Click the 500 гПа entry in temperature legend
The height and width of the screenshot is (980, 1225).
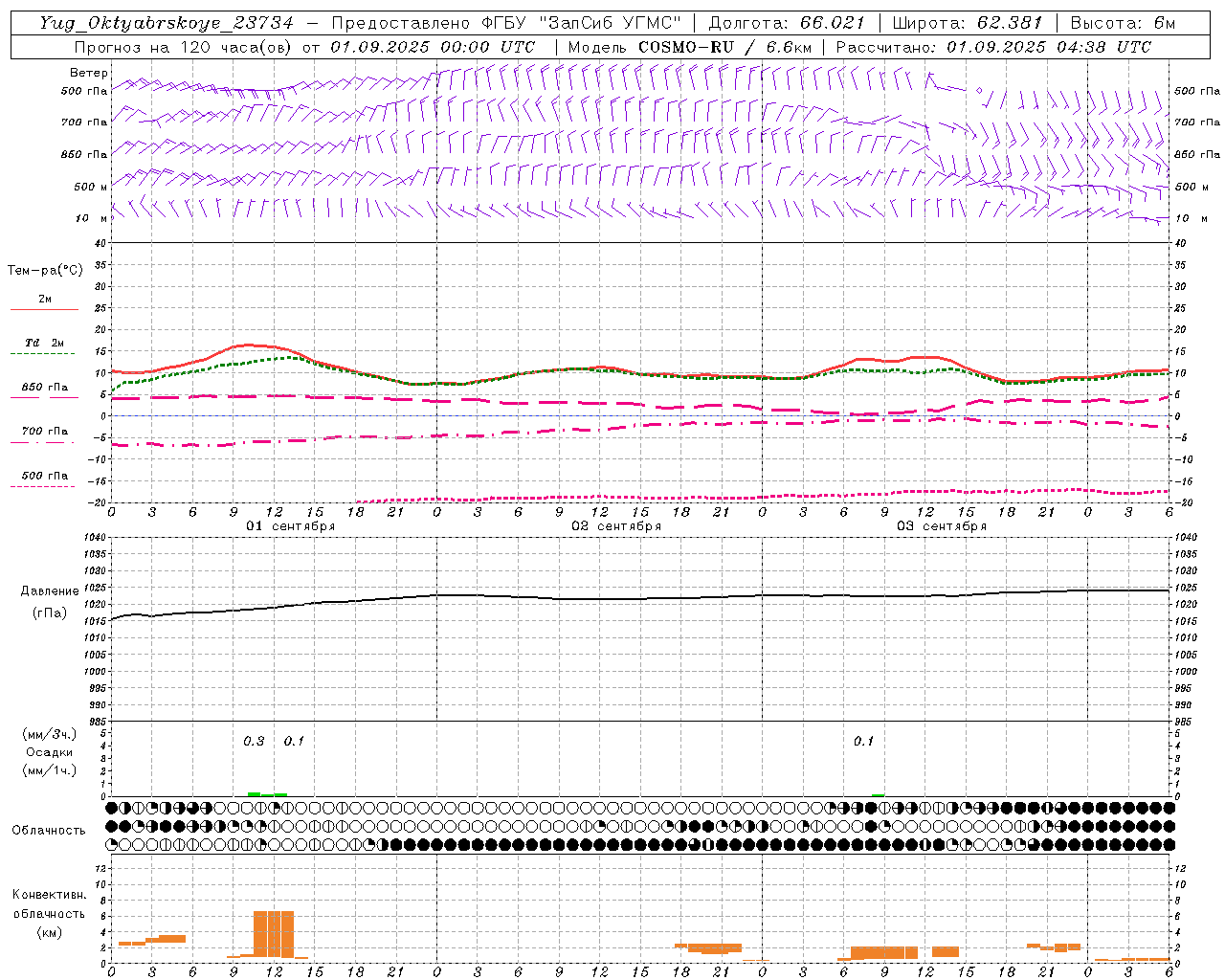click(x=45, y=476)
